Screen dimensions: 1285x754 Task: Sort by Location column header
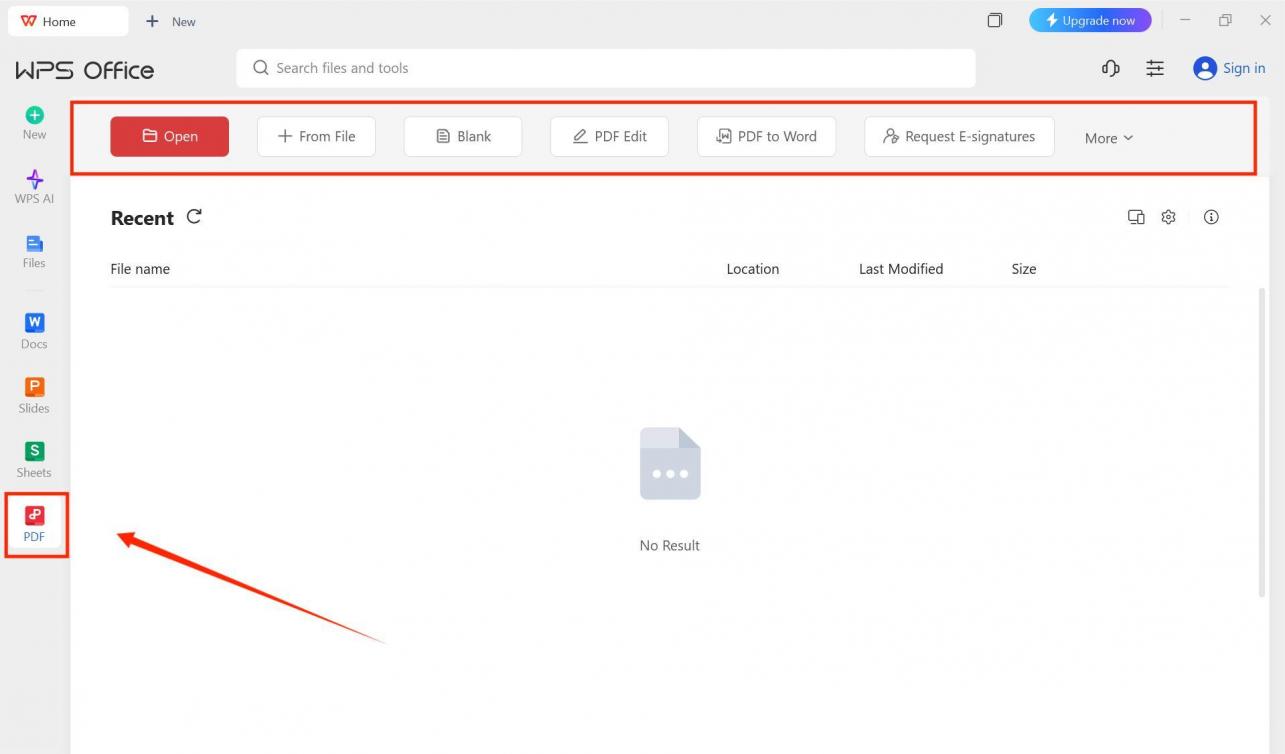753,269
